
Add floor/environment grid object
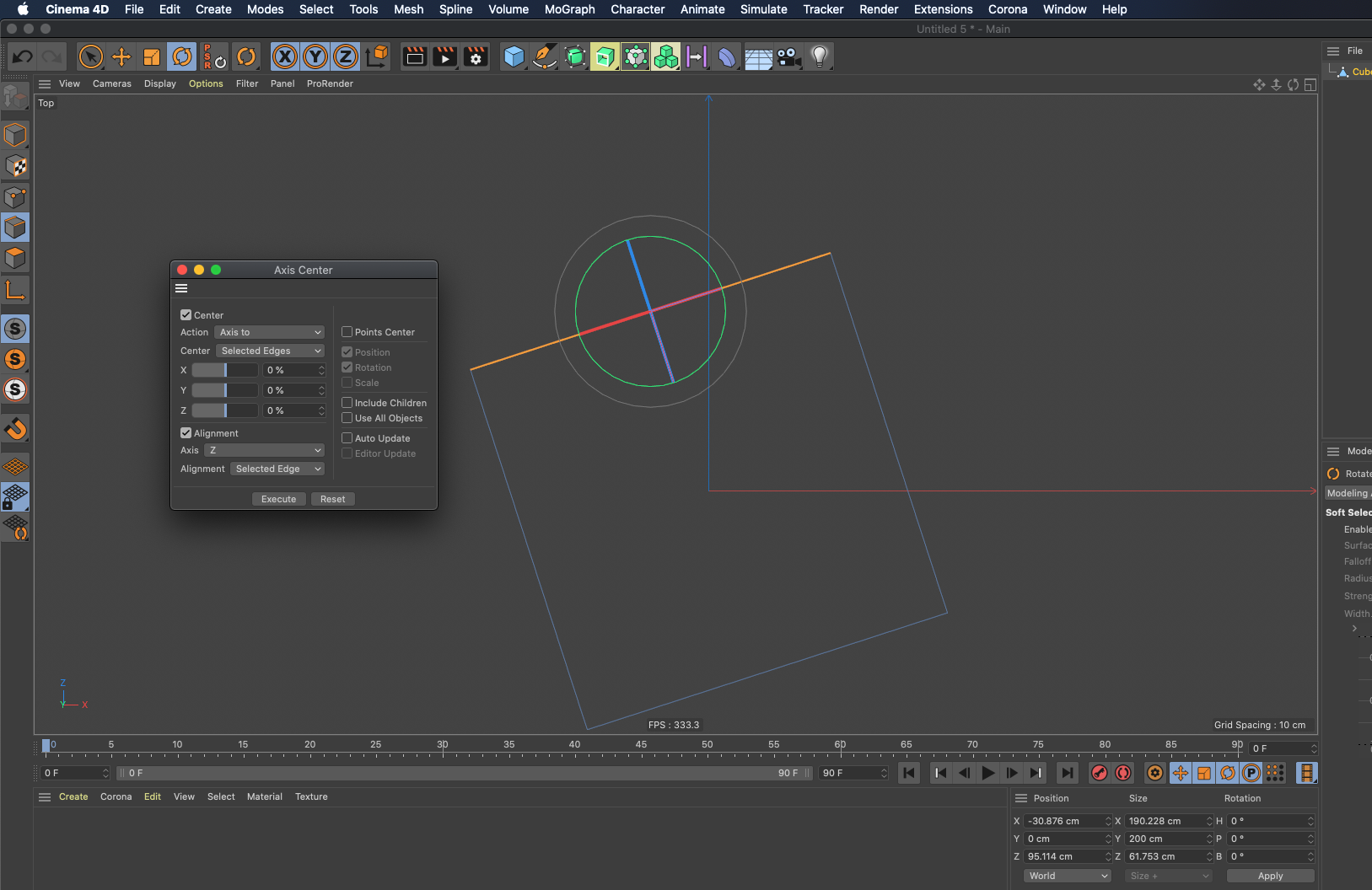758,57
